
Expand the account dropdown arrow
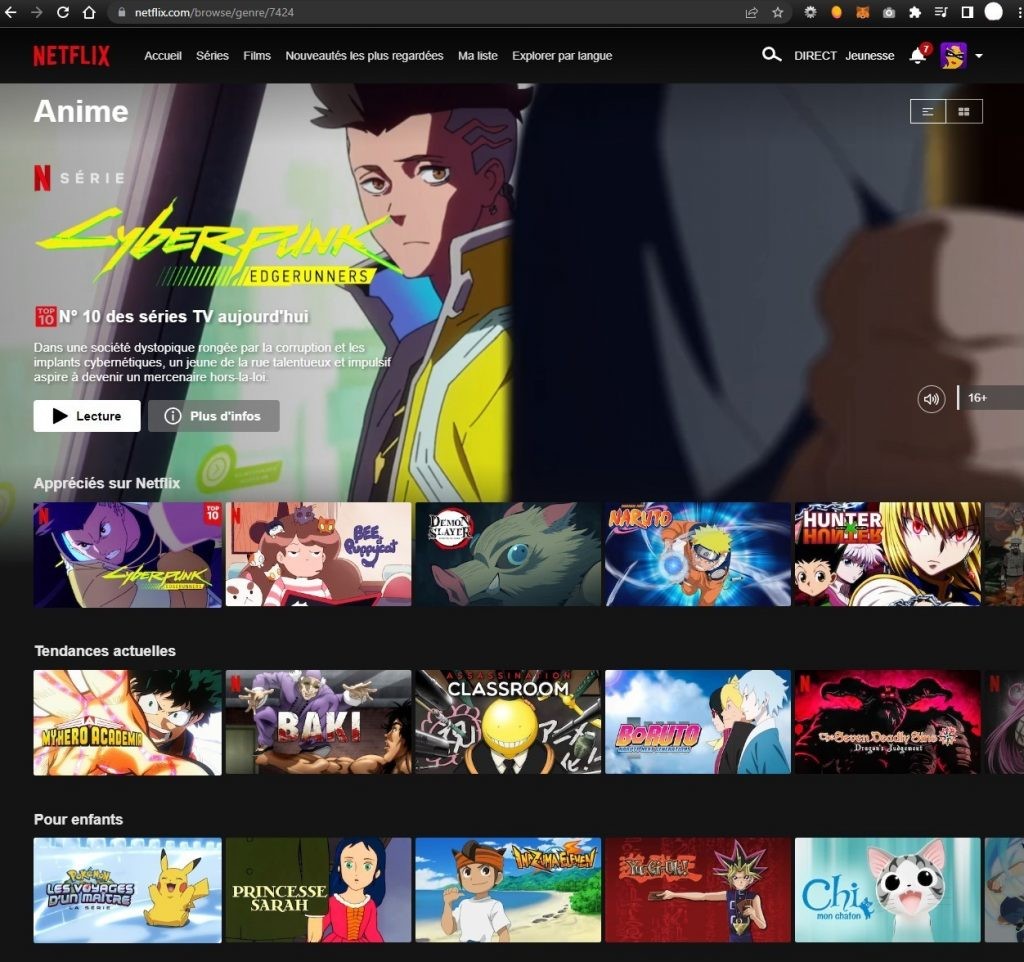coord(978,56)
